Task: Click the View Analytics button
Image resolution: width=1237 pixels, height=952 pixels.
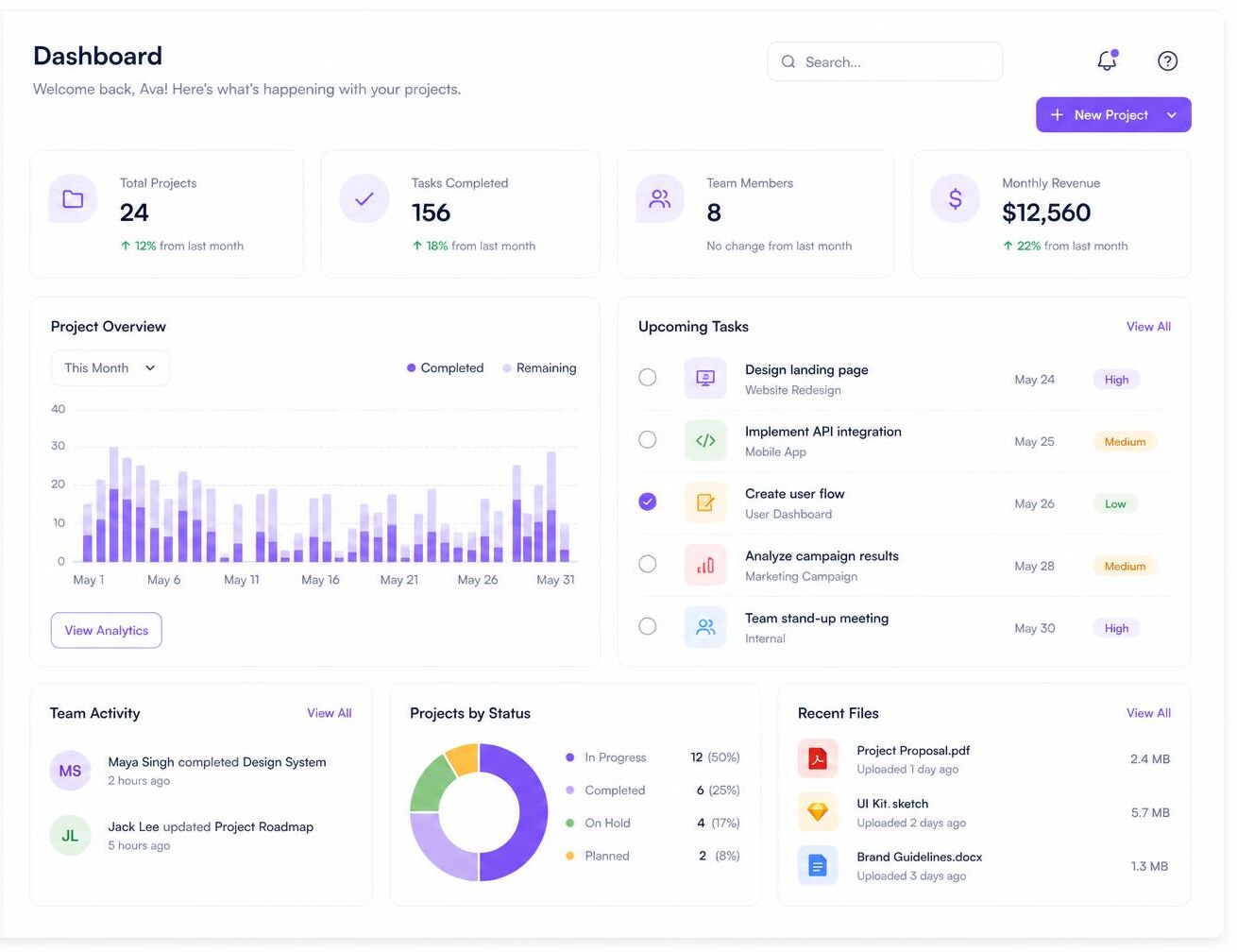Action: pos(106,631)
